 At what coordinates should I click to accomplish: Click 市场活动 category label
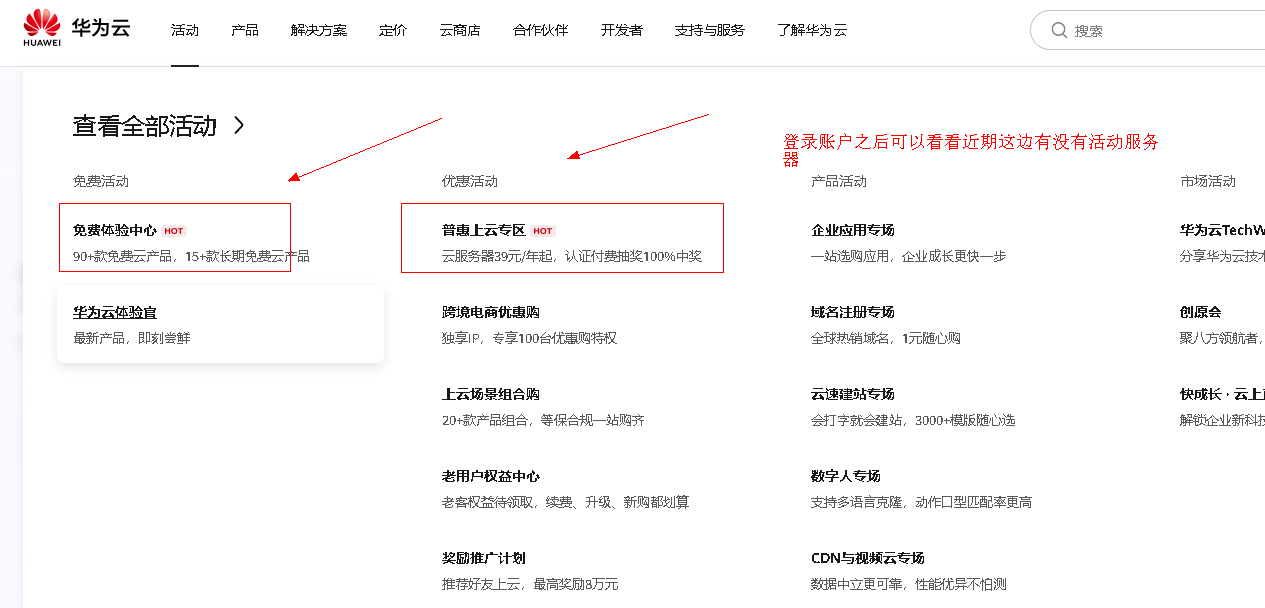click(1208, 181)
